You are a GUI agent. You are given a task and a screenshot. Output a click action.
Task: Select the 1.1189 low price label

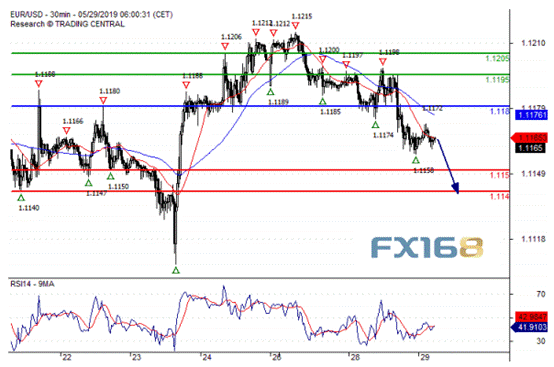click(278, 102)
